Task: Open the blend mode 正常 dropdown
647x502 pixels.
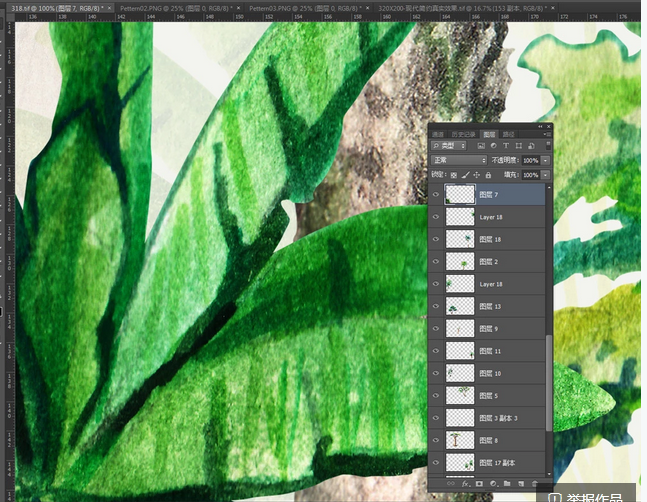Action: 459,160
